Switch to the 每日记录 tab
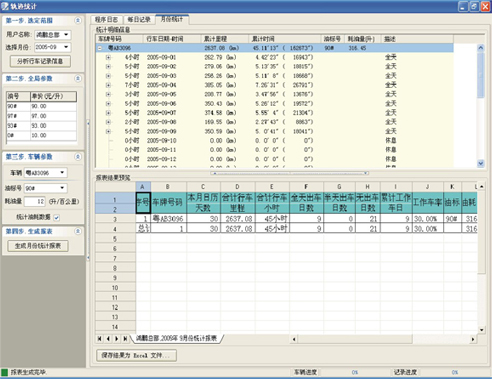The image size is (492, 379). pos(139,20)
